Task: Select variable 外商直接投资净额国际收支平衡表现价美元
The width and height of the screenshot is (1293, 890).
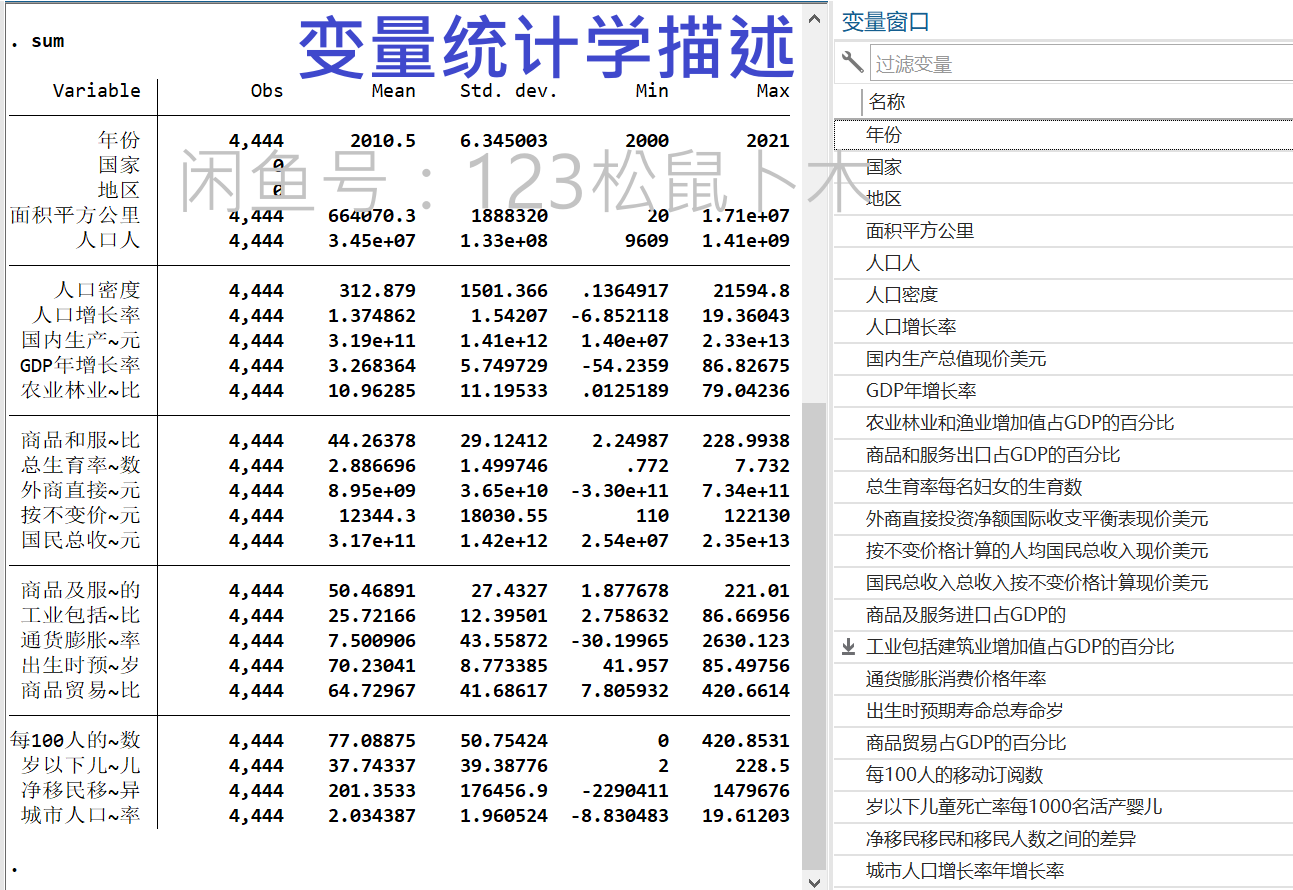Action: [1063, 519]
